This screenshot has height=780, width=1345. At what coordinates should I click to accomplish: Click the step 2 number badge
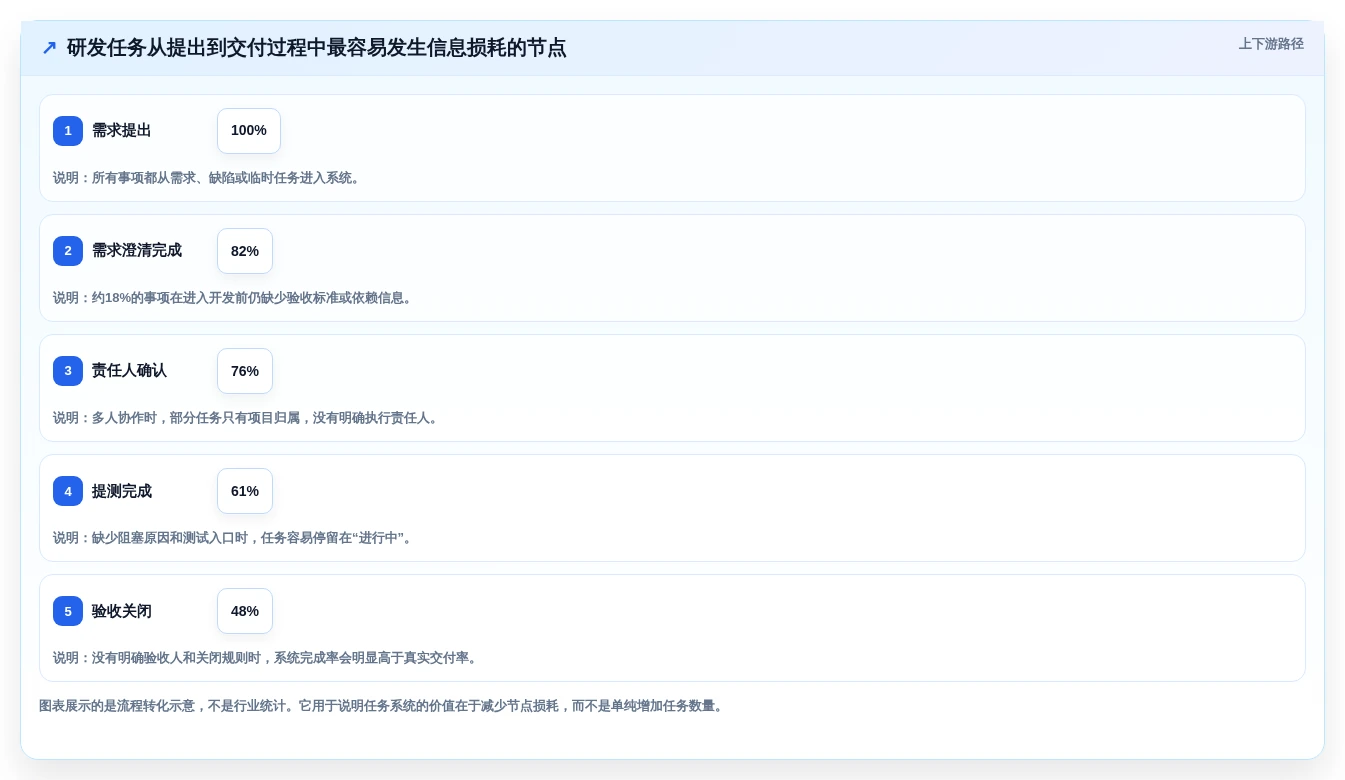pyautogui.click(x=68, y=251)
